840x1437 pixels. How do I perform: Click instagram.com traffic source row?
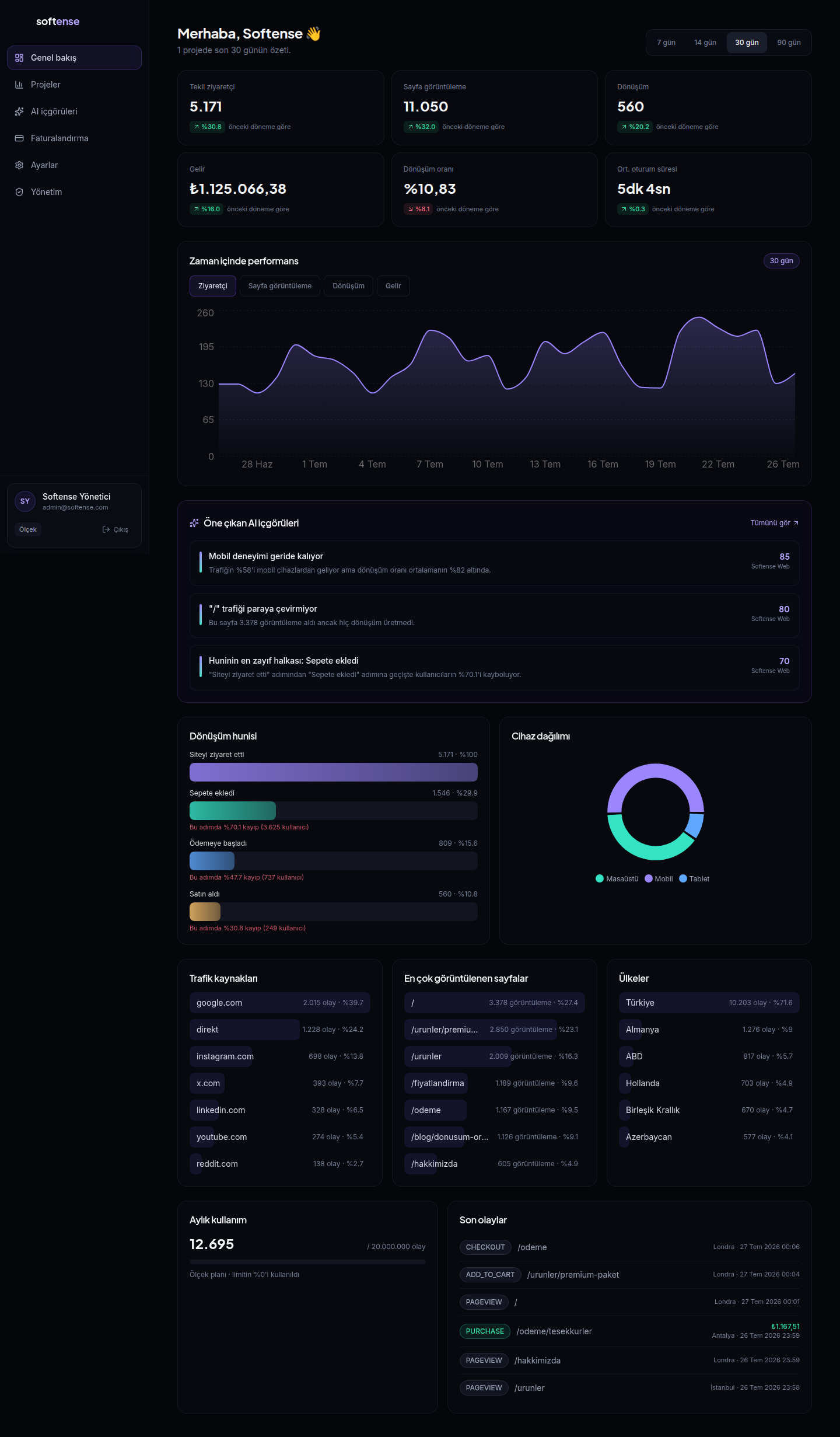[280, 1056]
